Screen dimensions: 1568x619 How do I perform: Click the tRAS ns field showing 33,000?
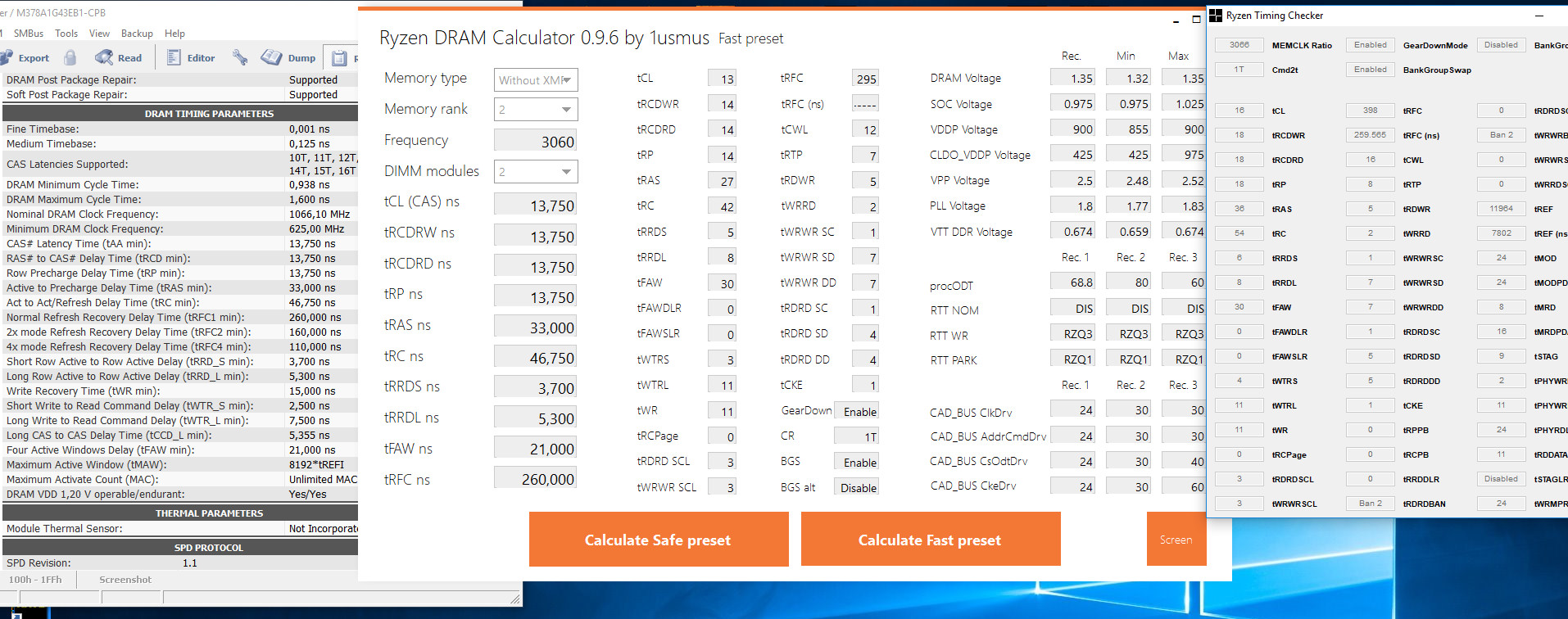(x=536, y=327)
